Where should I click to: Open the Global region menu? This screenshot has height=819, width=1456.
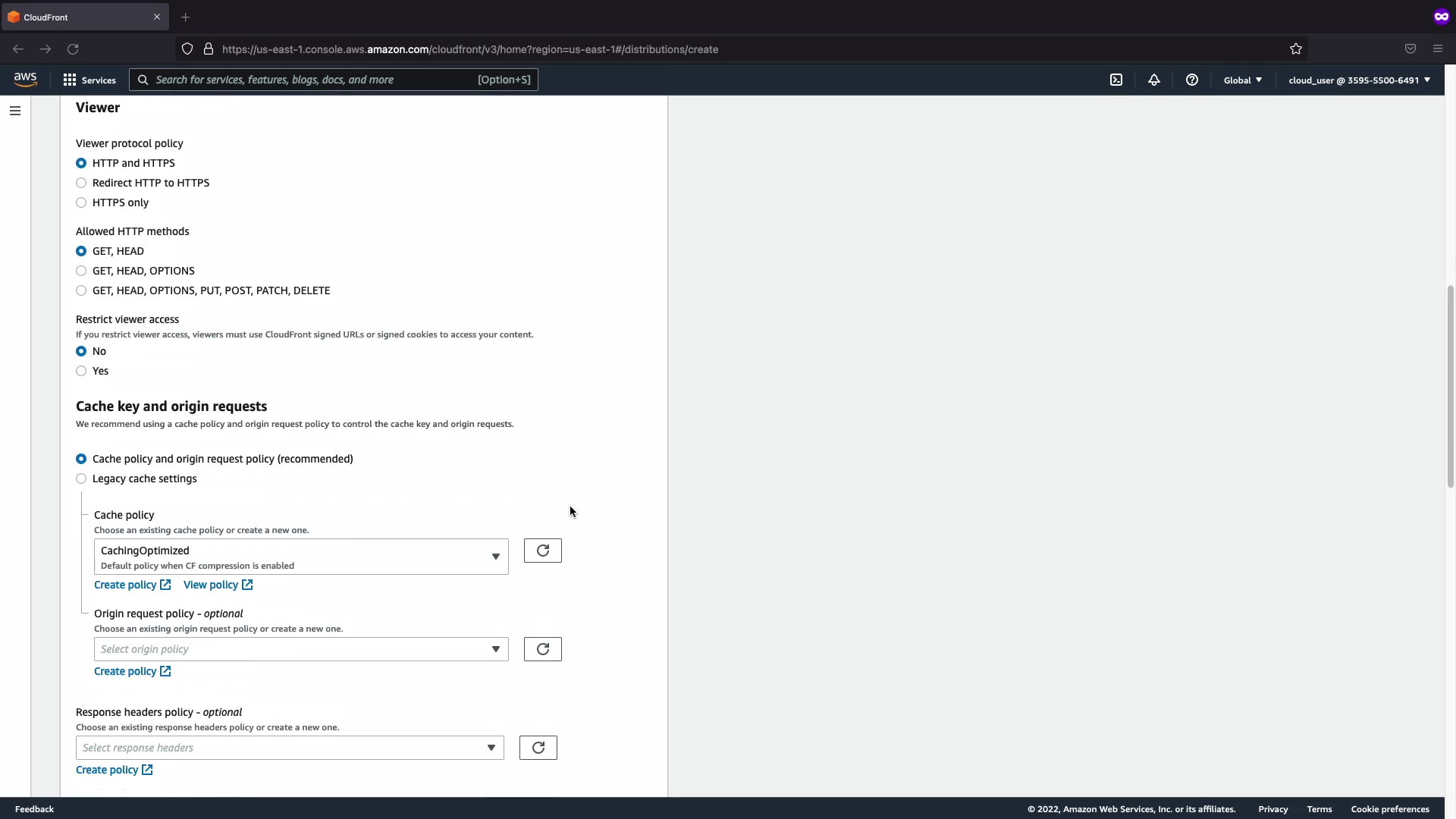coord(1242,80)
